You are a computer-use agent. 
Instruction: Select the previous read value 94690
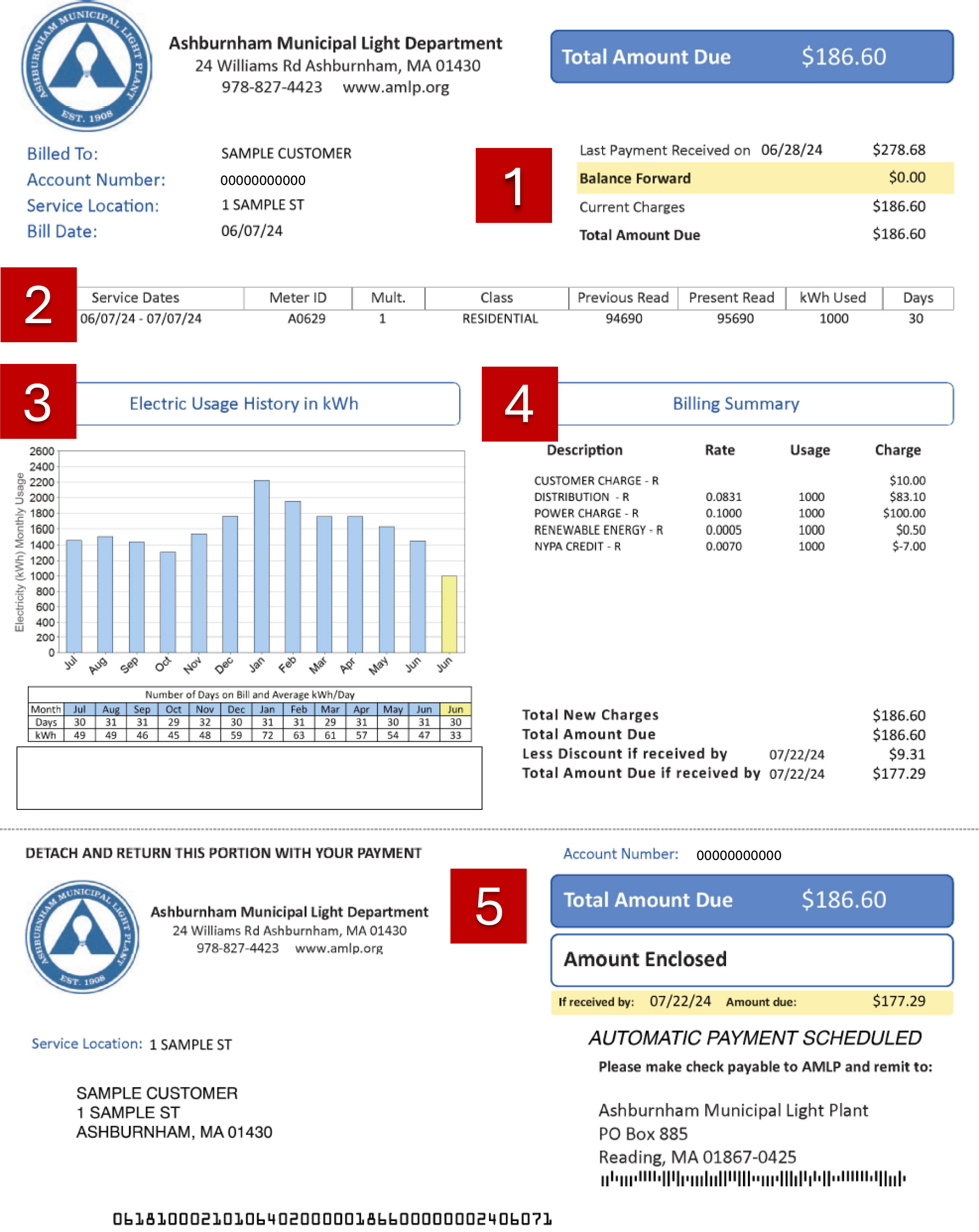tap(623, 319)
